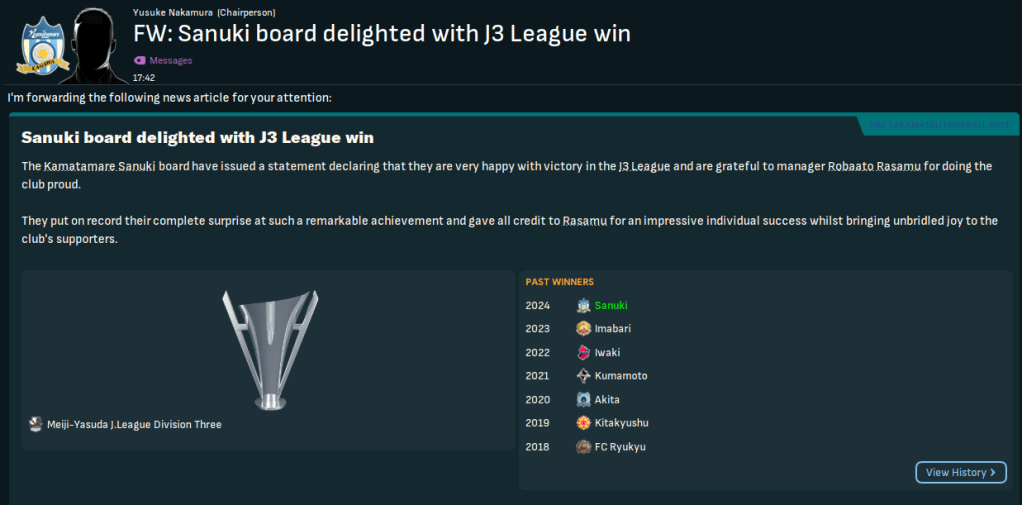Select Imabari team name from past winners
This screenshot has width=1022, height=505.
(612, 329)
